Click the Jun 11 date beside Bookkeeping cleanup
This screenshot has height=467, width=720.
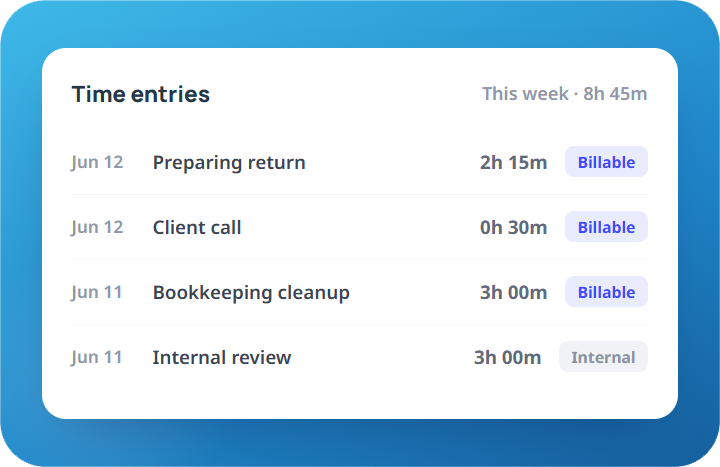tap(96, 293)
